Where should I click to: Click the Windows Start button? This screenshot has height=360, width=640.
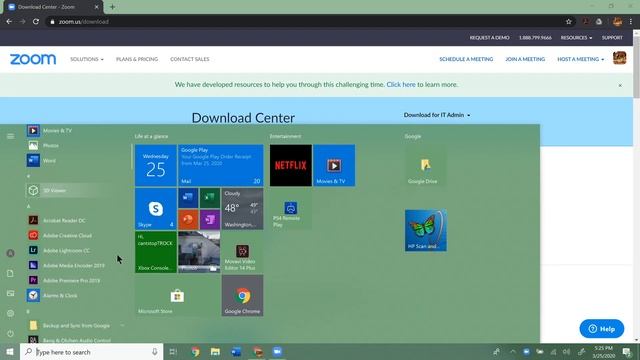[10, 351]
